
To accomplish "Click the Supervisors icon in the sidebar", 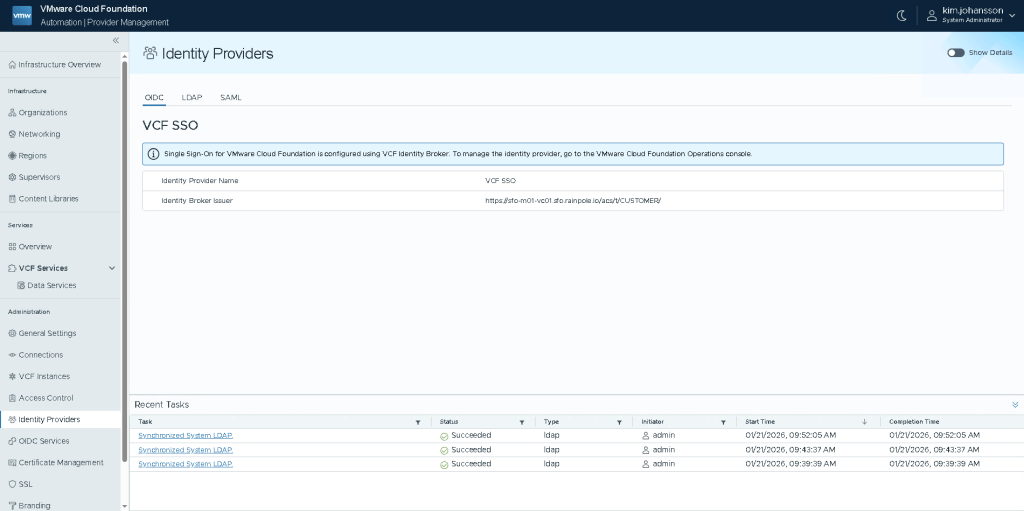I will [x=12, y=177].
